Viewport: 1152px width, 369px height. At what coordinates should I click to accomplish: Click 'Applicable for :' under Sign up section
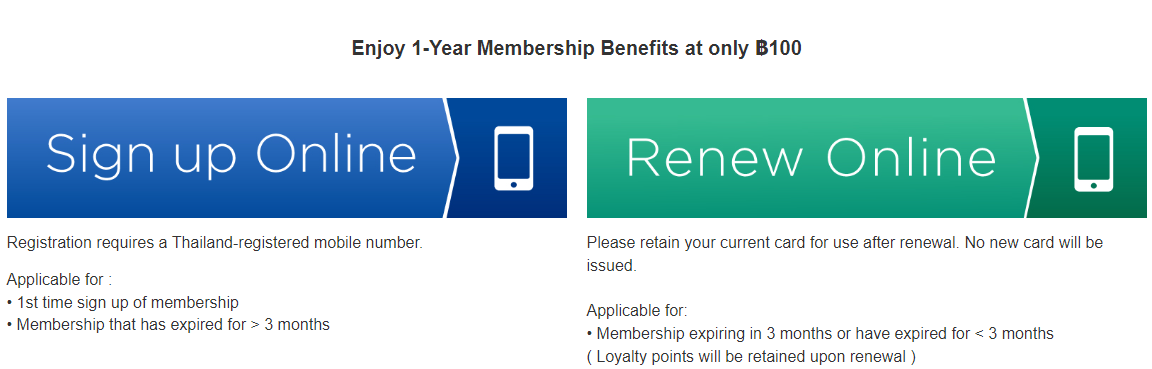coord(59,280)
